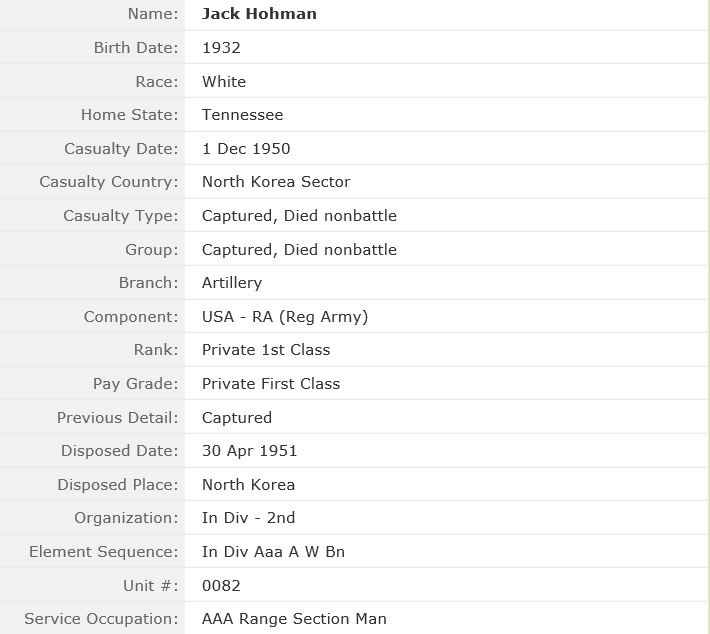This screenshot has width=710, height=634.
Task: Click the casualty date 1 Dec 1950
Action: point(246,149)
